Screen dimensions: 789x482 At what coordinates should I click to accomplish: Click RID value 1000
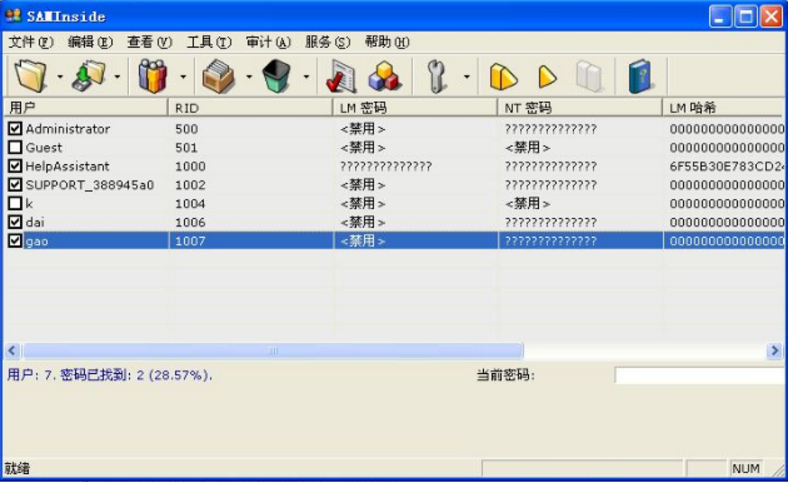(190, 166)
